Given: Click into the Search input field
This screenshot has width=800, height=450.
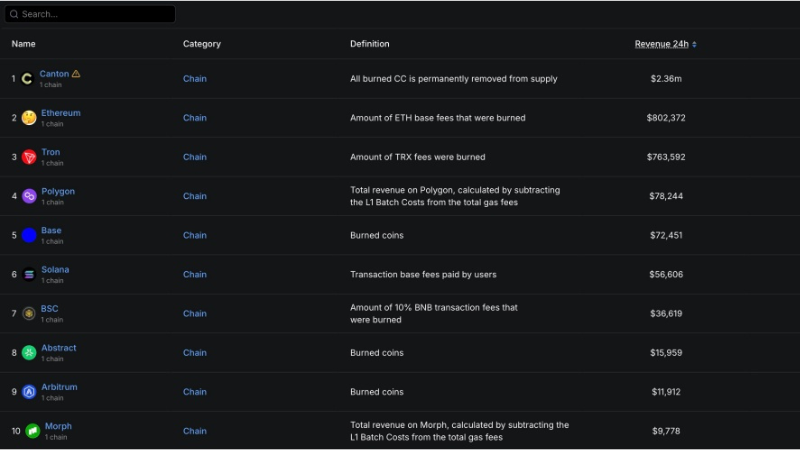Looking at the screenshot, I should 95,14.
